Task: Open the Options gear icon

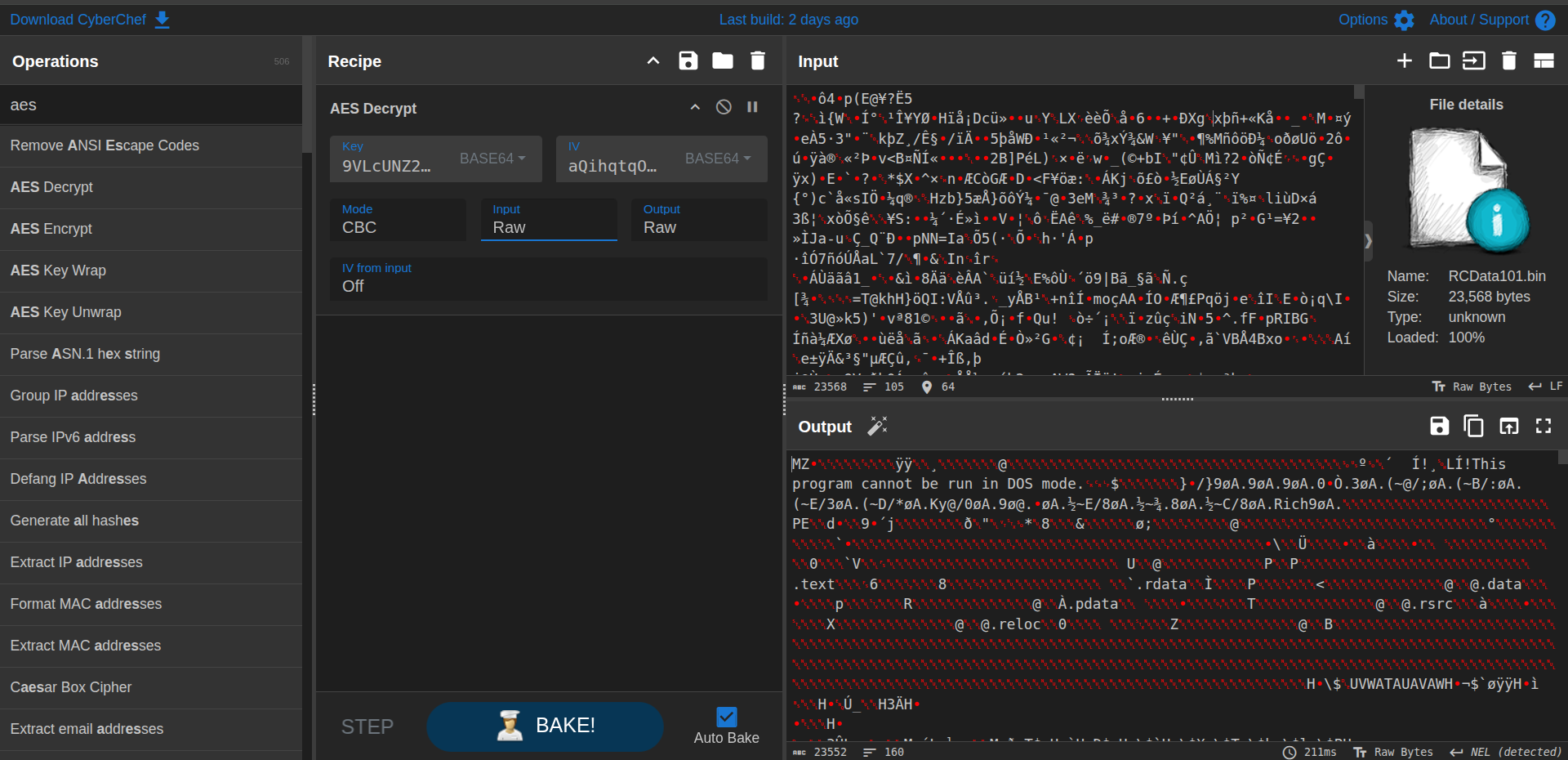Action: (1404, 20)
